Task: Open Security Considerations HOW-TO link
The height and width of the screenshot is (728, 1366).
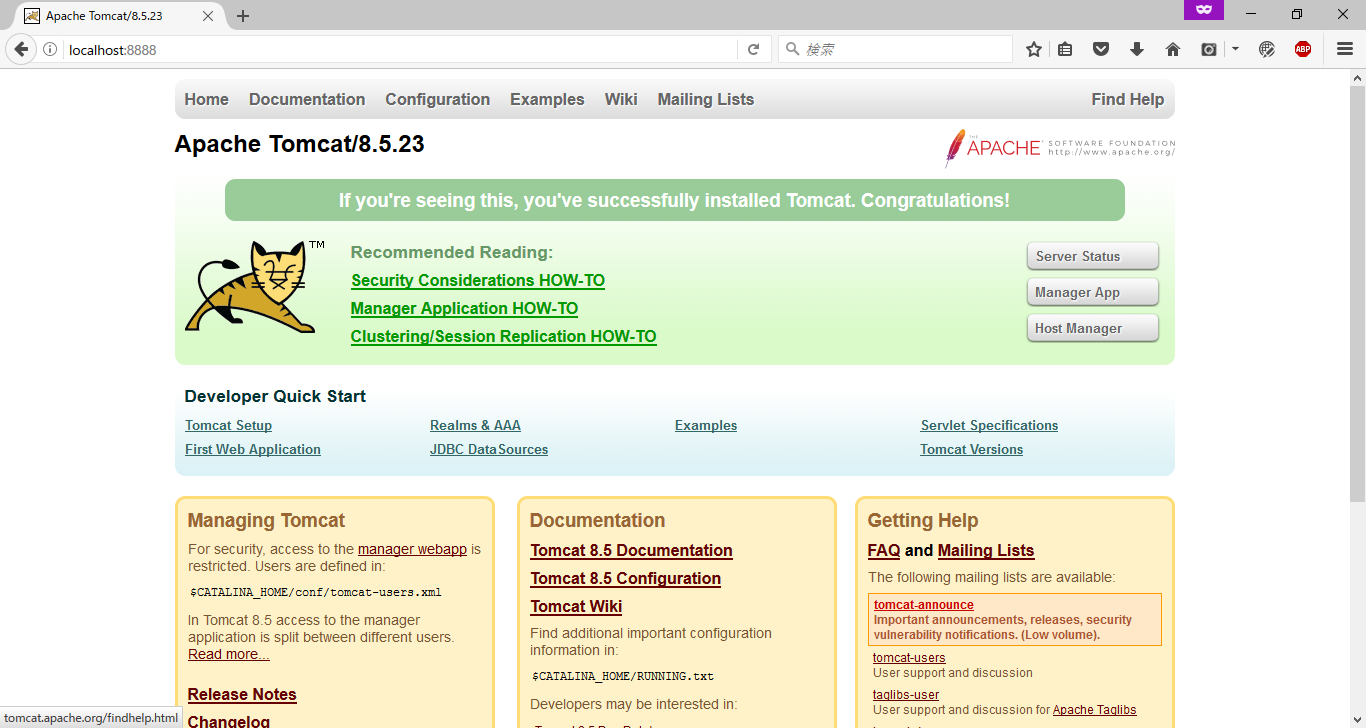Action: 478,280
